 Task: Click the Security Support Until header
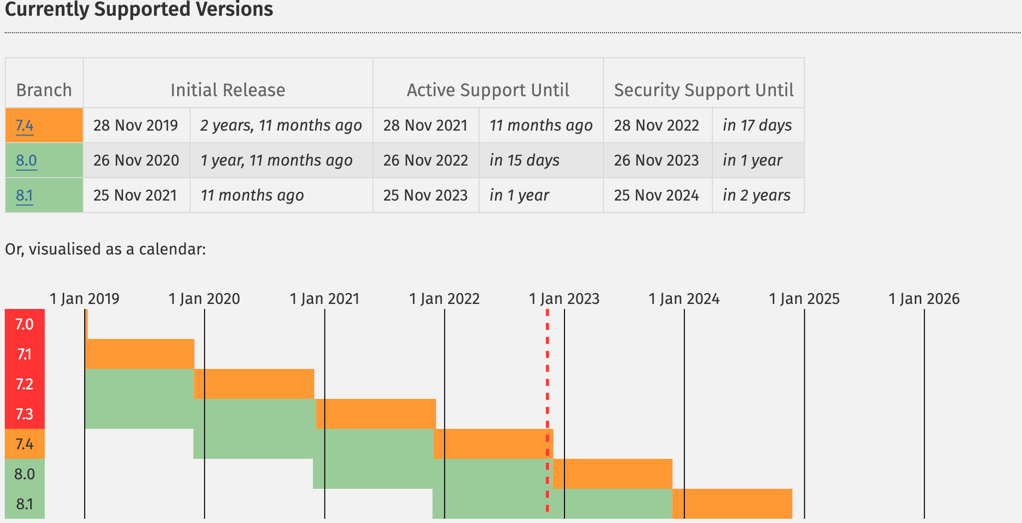click(x=704, y=90)
